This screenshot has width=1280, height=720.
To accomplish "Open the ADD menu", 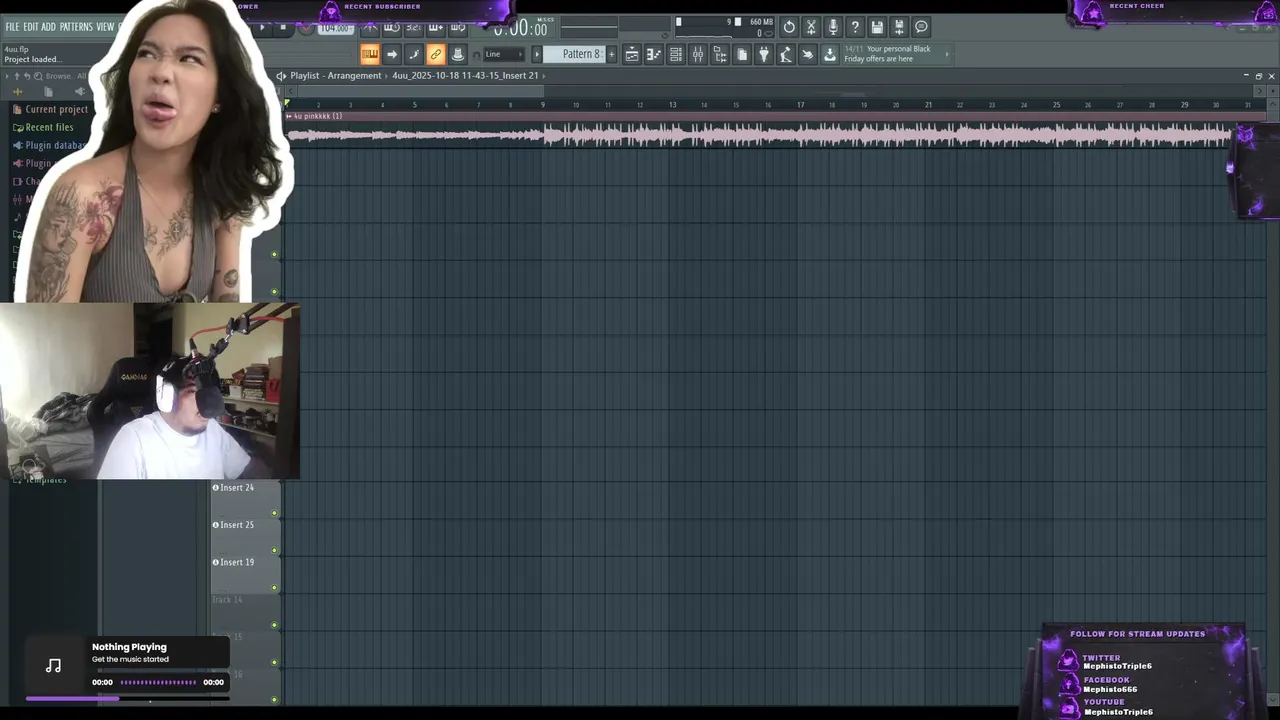I will [x=48, y=27].
